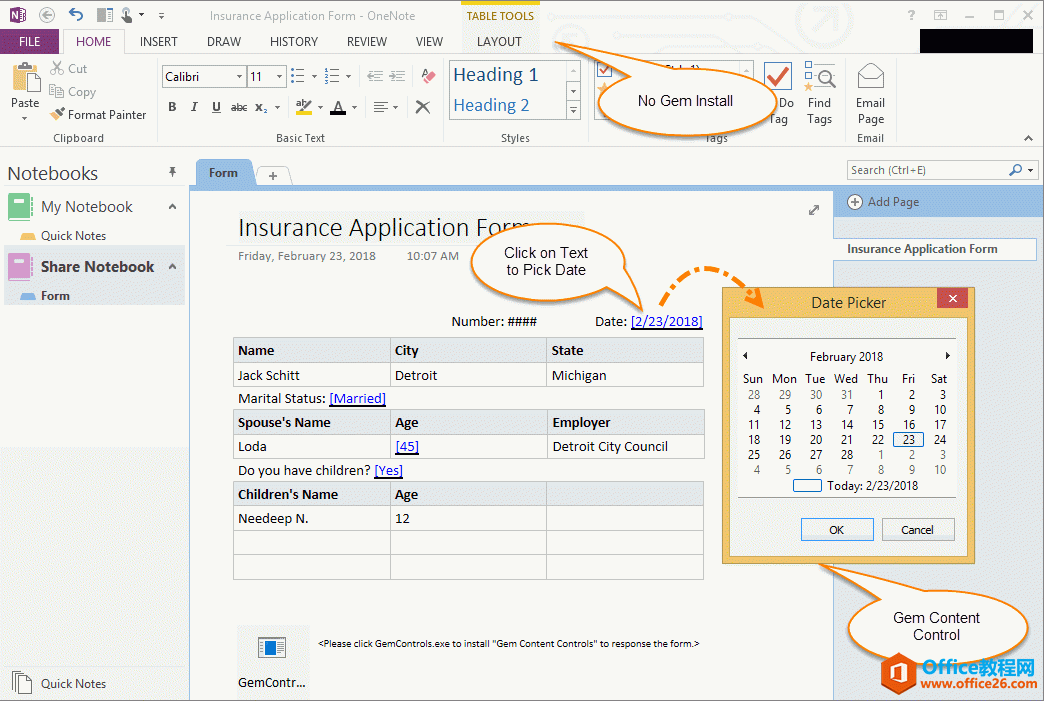Select the bulleted list icon
Image resolution: width=1044 pixels, height=701 pixels.
296,76
